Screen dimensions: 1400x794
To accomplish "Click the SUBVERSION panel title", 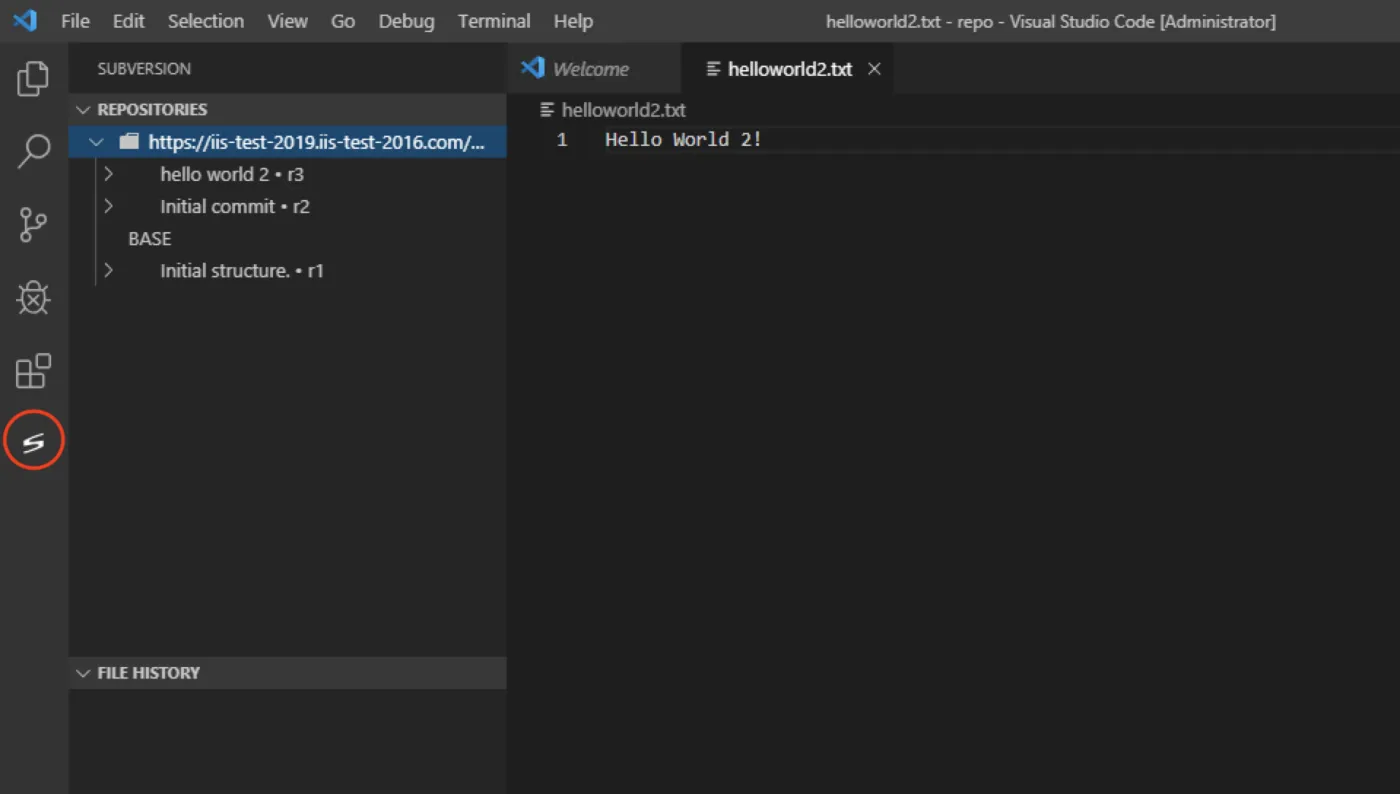I will [x=144, y=69].
